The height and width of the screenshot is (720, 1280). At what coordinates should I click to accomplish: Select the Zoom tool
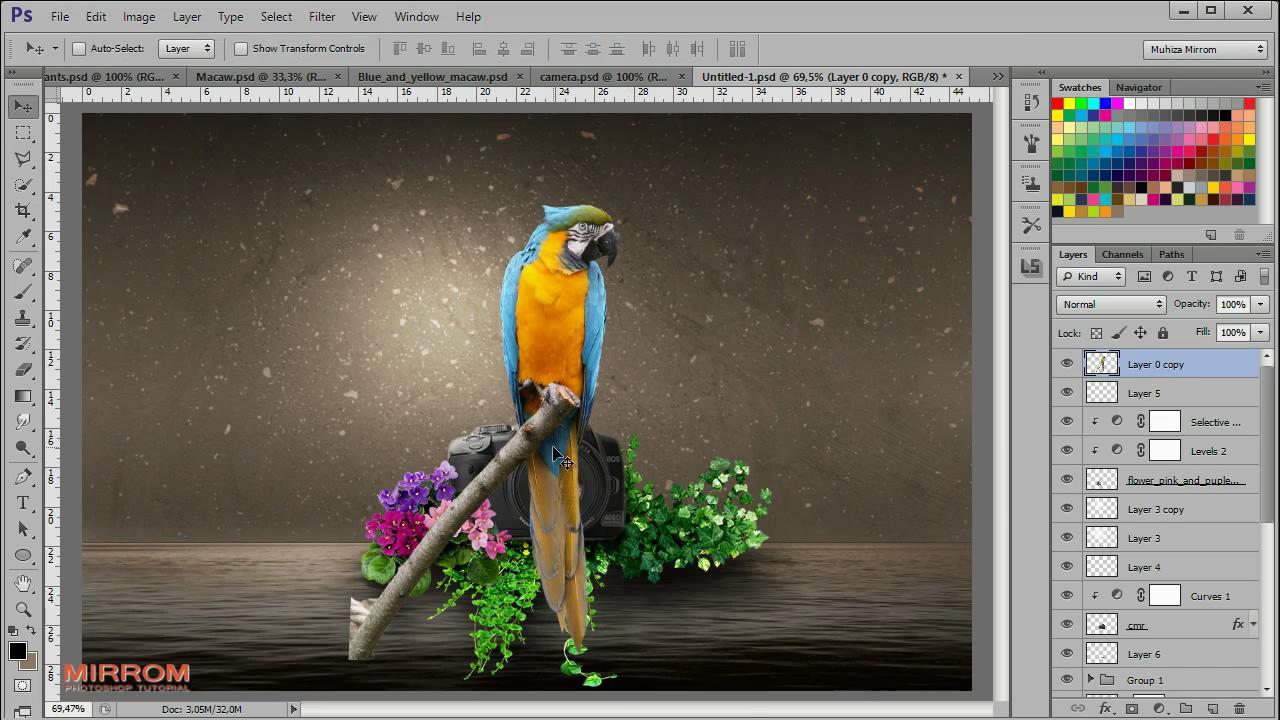[23, 609]
